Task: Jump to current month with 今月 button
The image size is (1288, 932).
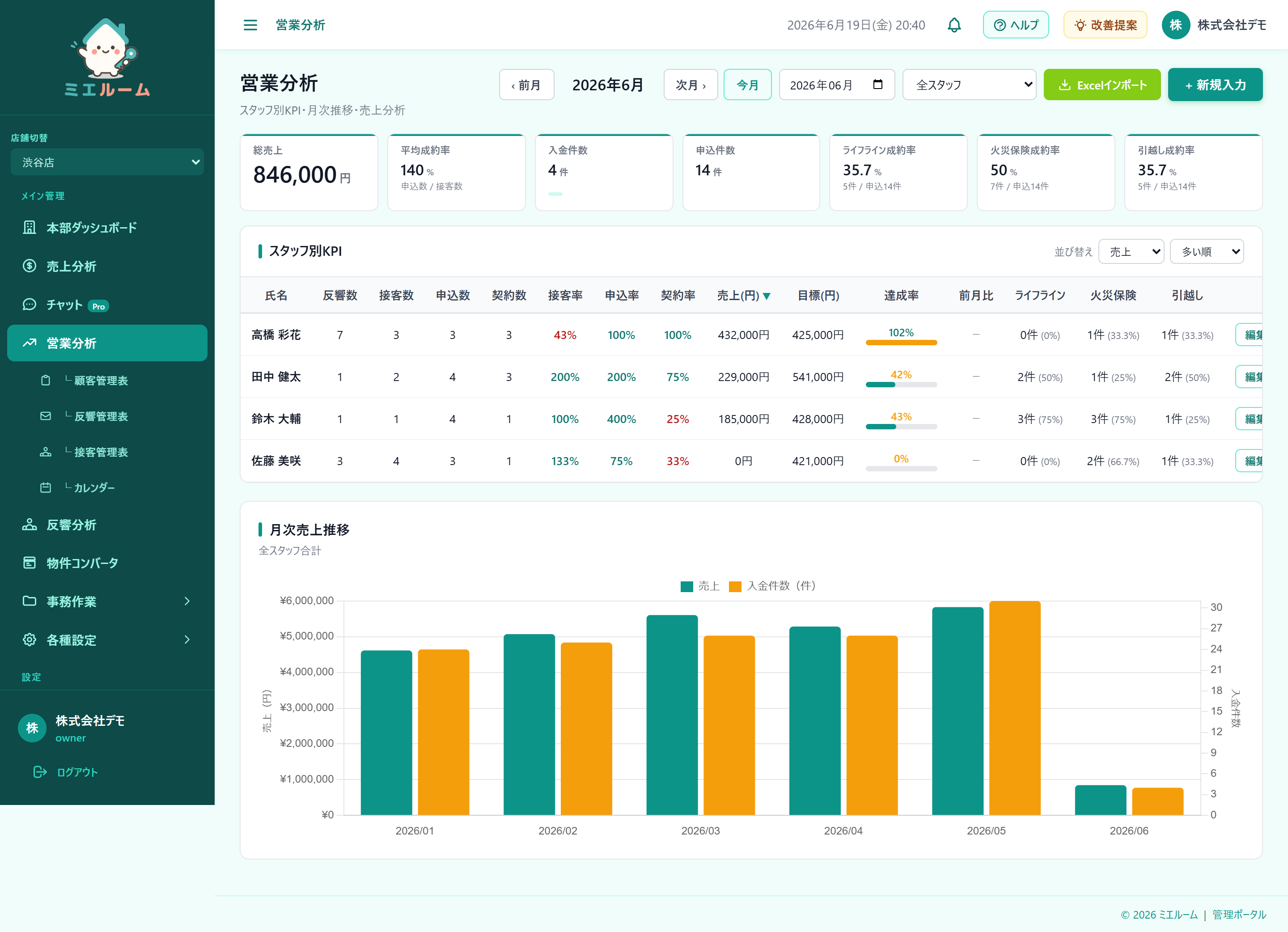Action: [747, 85]
